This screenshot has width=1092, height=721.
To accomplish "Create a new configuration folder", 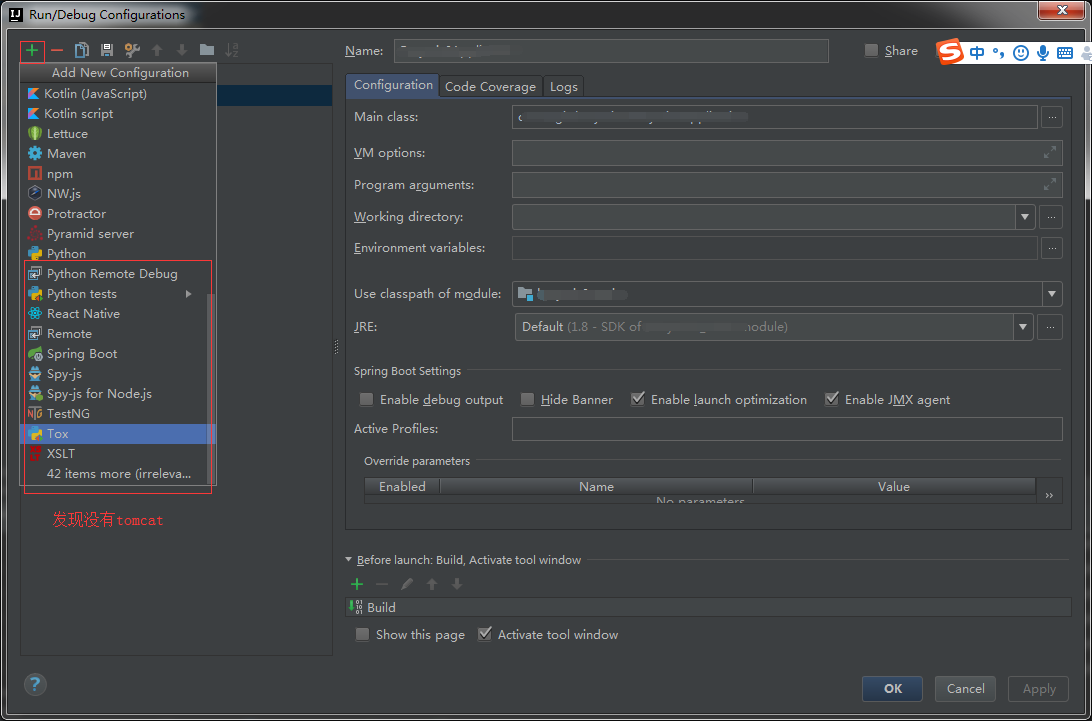I will pyautogui.click(x=206, y=49).
